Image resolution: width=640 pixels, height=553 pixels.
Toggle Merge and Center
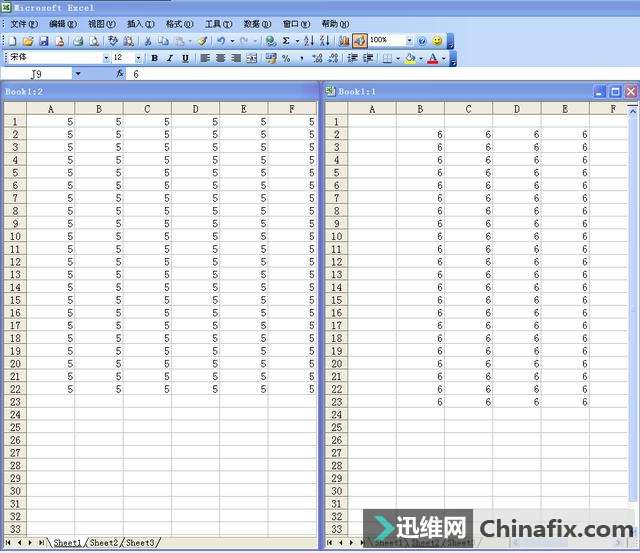[252, 58]
